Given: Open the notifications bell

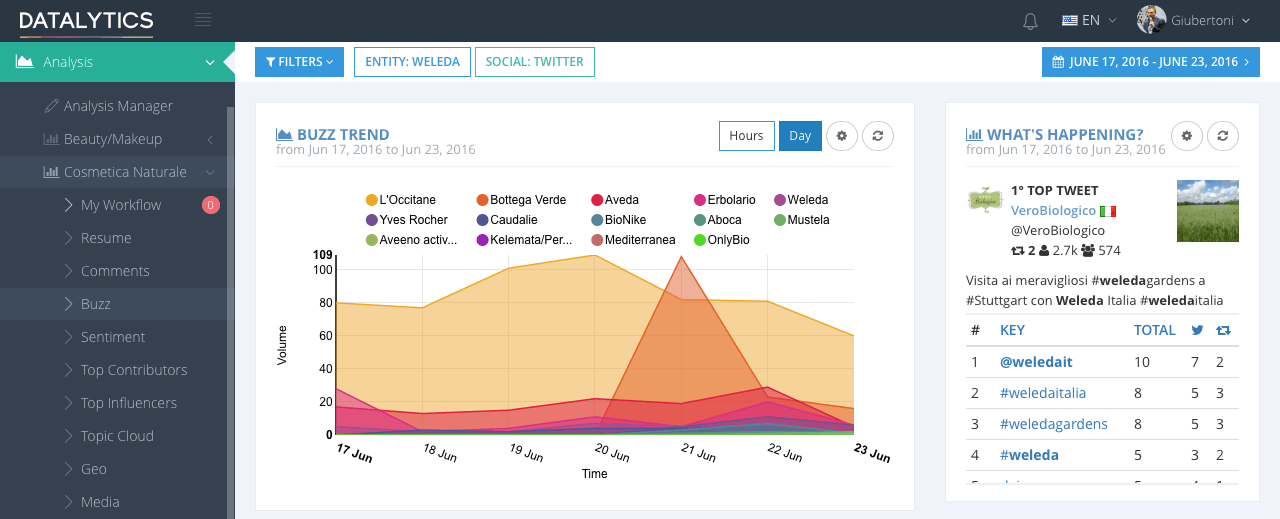Looking at the screenshot, I should (1030, 20).
